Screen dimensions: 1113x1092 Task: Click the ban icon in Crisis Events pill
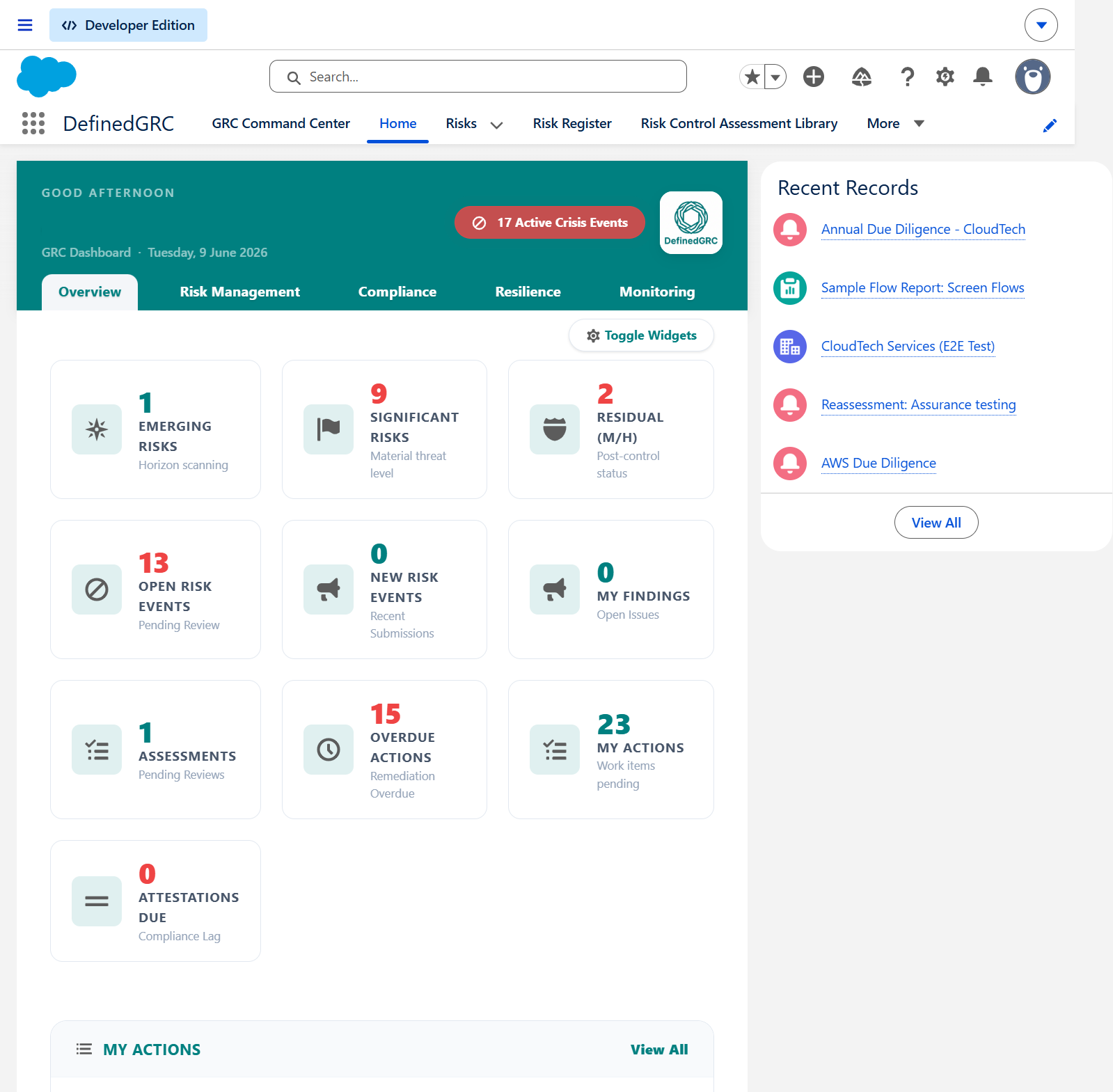point(479,223)
